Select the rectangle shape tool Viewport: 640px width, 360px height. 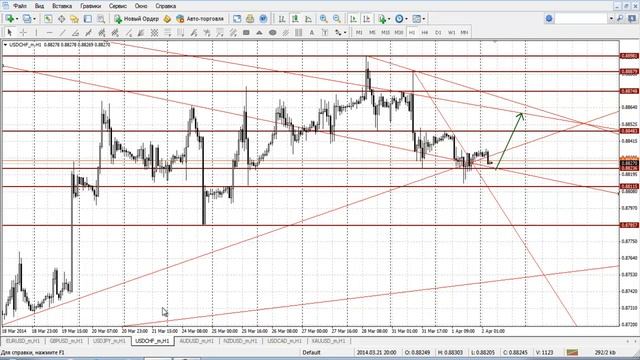click(x=246, y=32)
